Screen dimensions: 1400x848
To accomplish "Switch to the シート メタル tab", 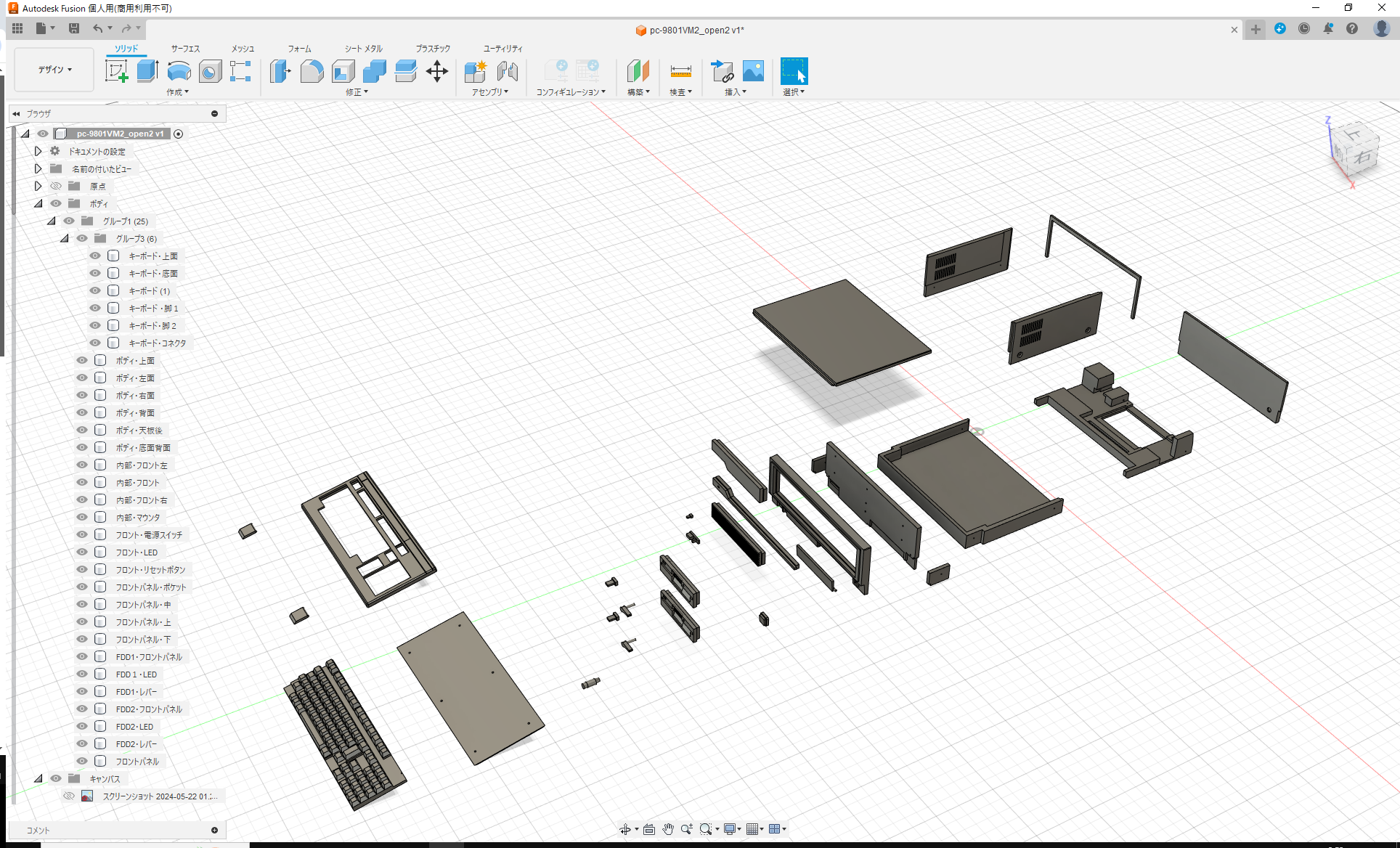I will click(x=362, y=48).
